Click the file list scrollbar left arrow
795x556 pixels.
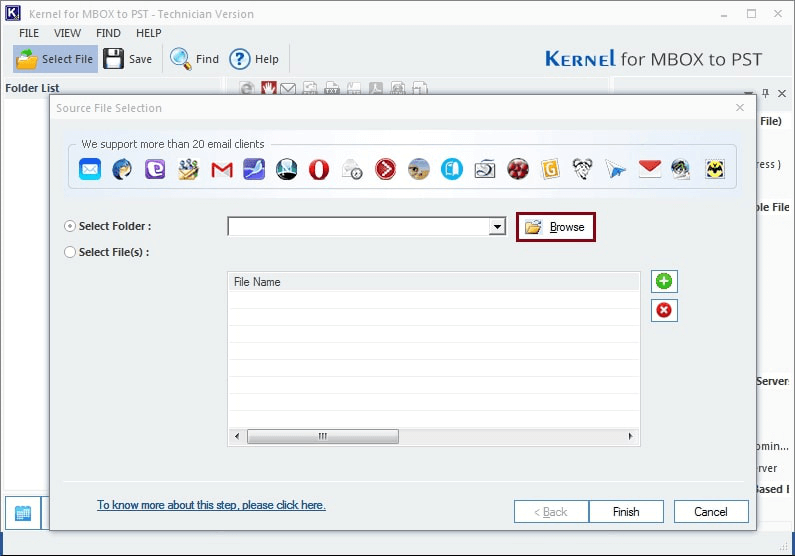click(x=237, y=436)
